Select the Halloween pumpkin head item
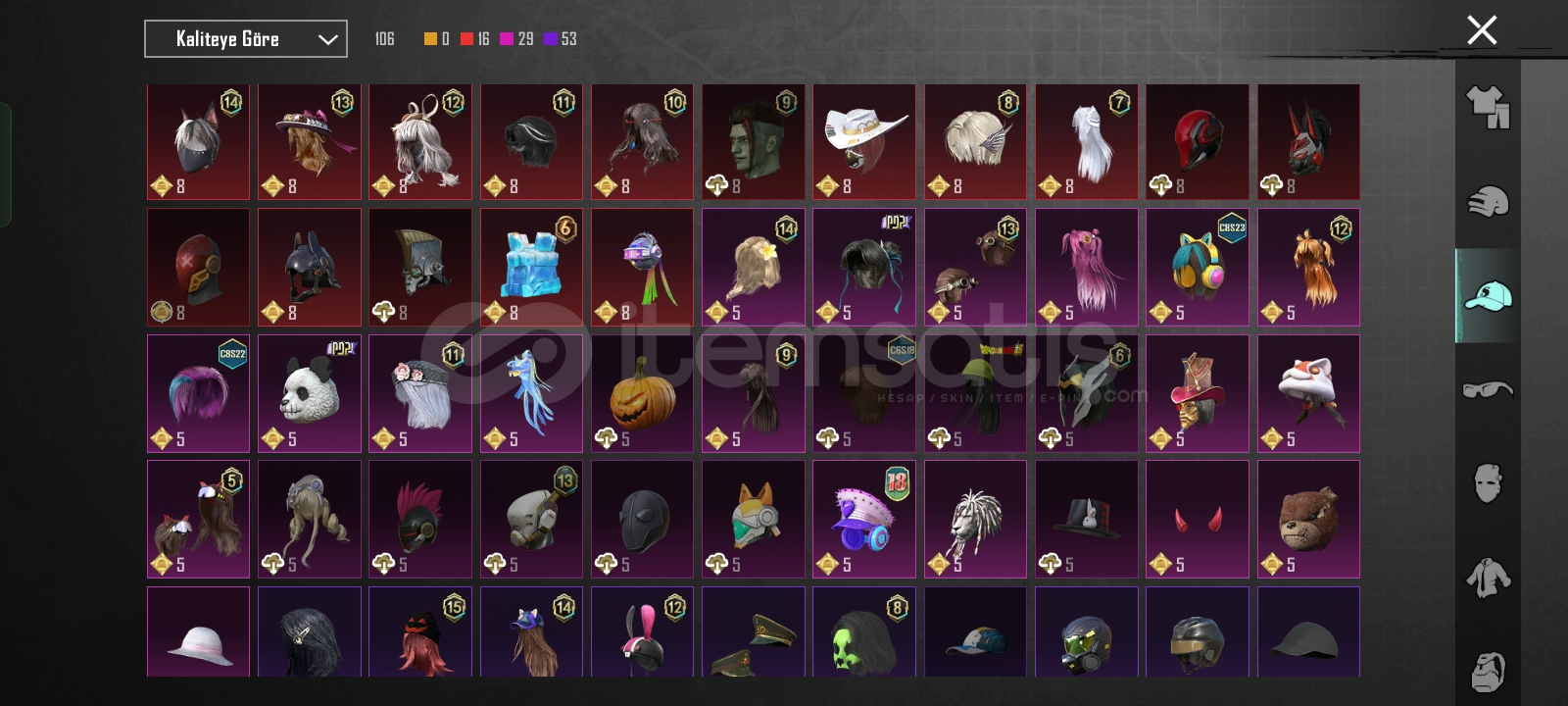Viewport: 1568px width, 706px height. click(642, 394)
